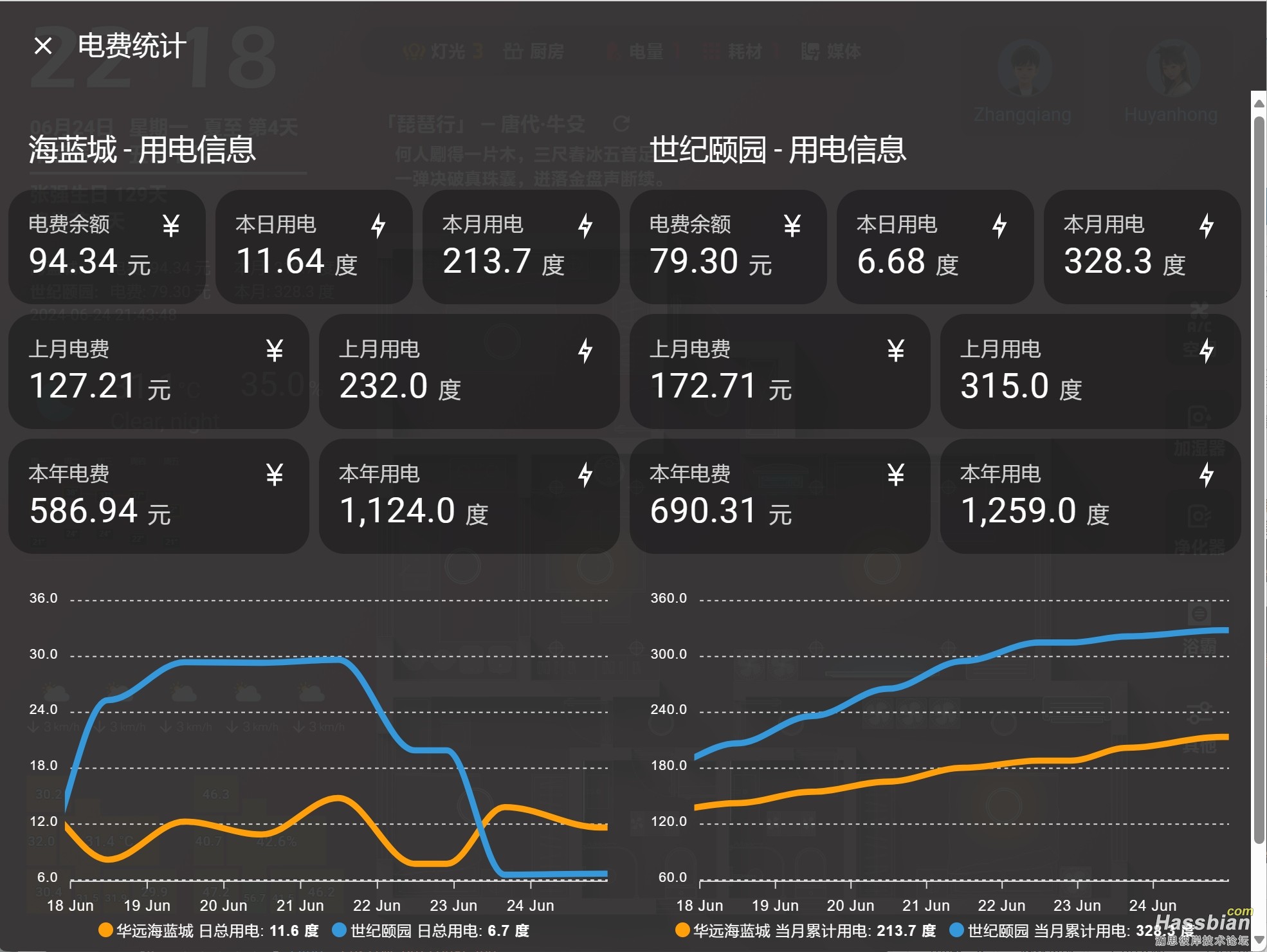1267x952 pixels.
Task: Click the 海蓝城 - 用电信息 heading
Action: pos(143,150)
